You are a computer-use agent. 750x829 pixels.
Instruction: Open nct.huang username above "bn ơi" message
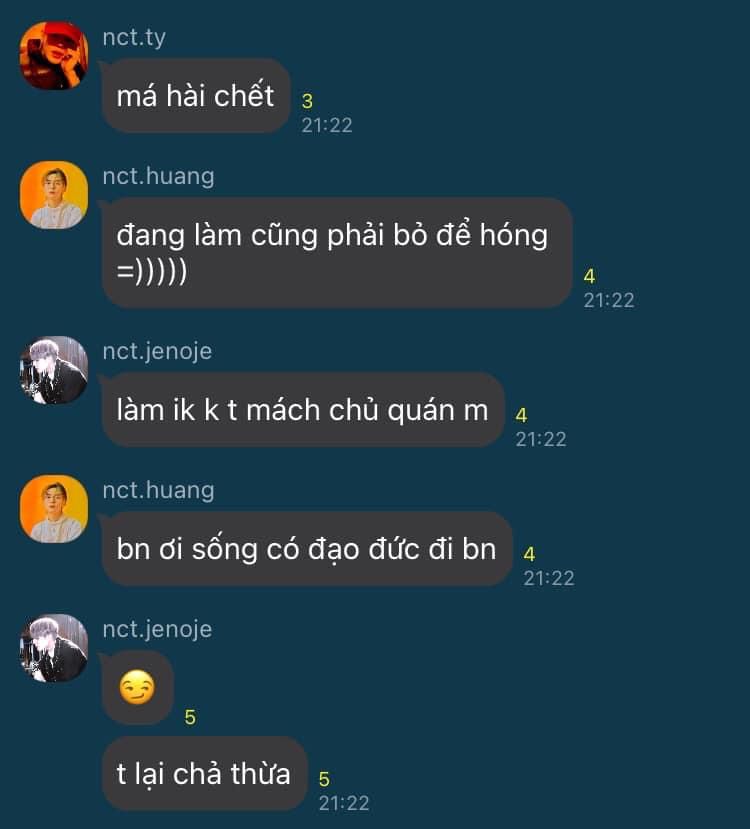159,491
